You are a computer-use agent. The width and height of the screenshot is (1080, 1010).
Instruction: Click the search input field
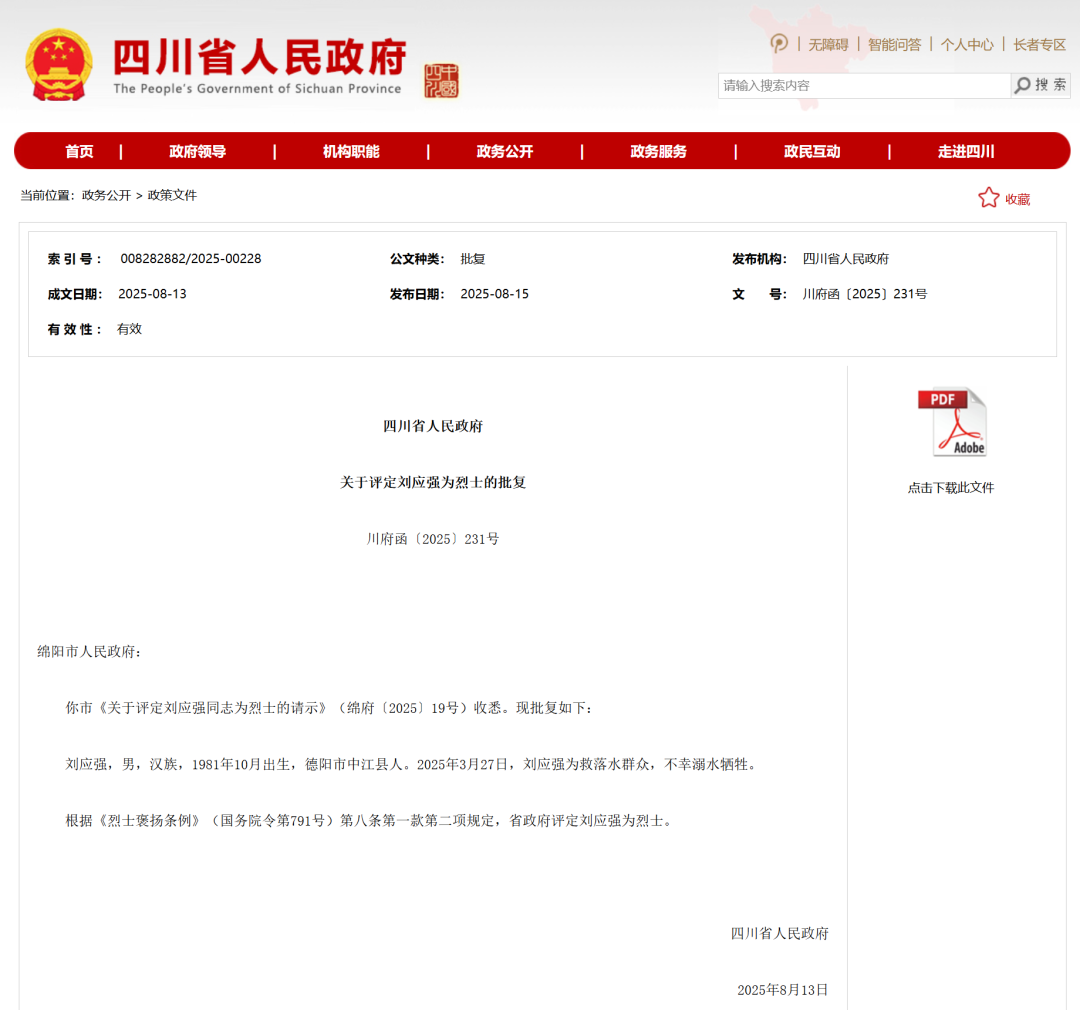(863, 85)
